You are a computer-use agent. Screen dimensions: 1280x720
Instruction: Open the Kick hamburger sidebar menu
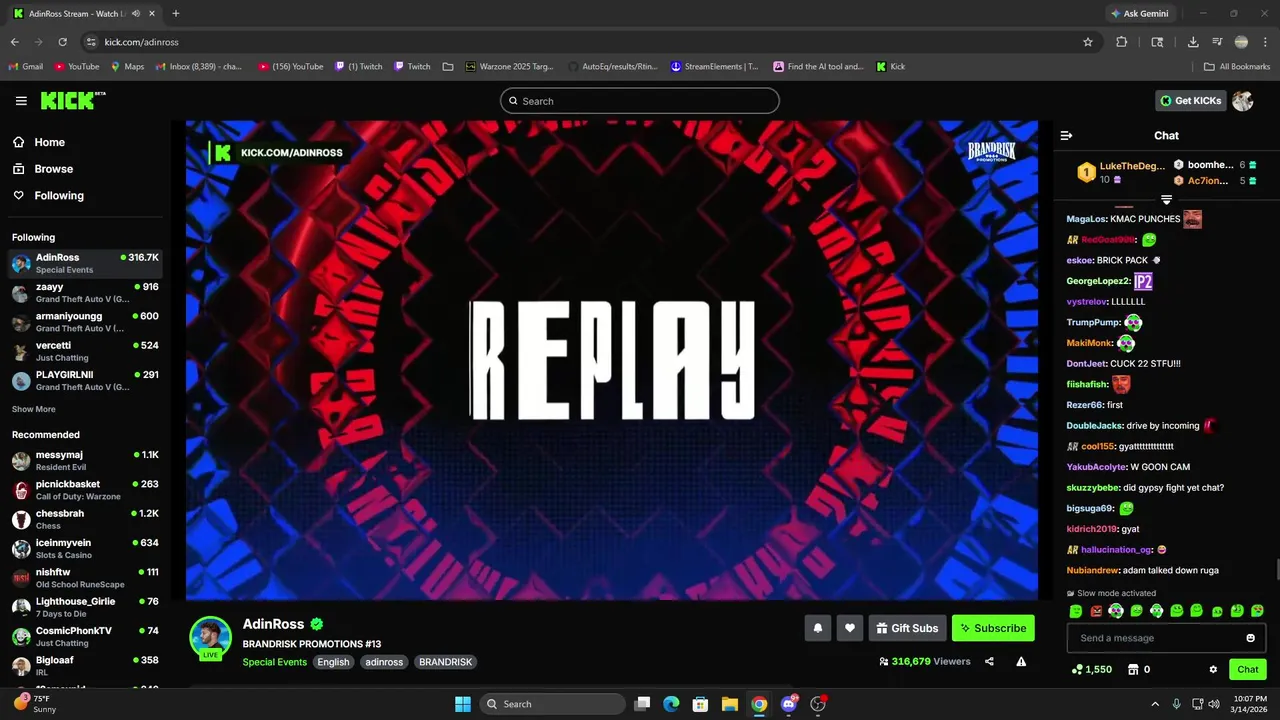point(21,101)
